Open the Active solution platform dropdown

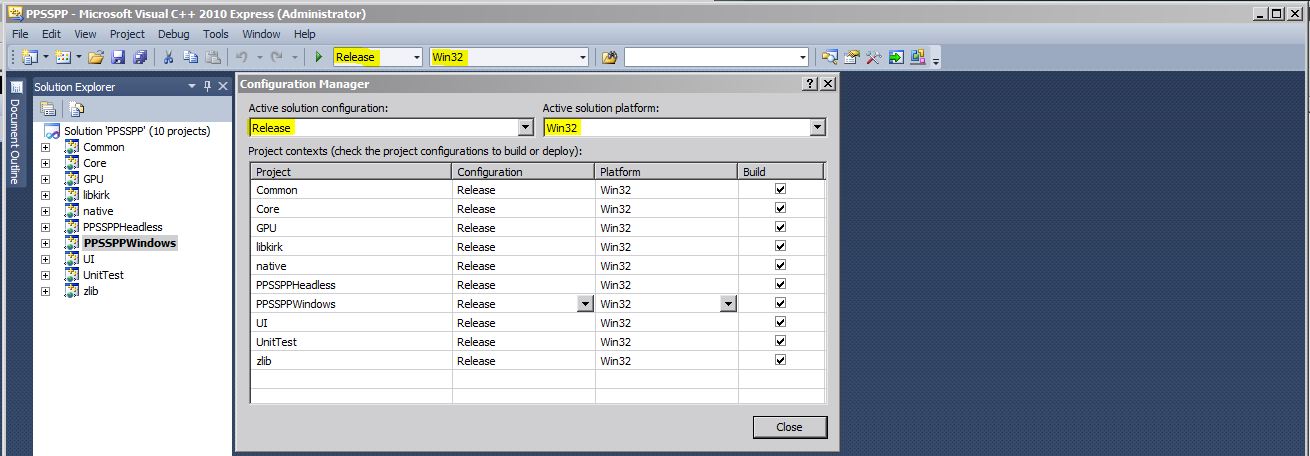[x=817, y=128]
